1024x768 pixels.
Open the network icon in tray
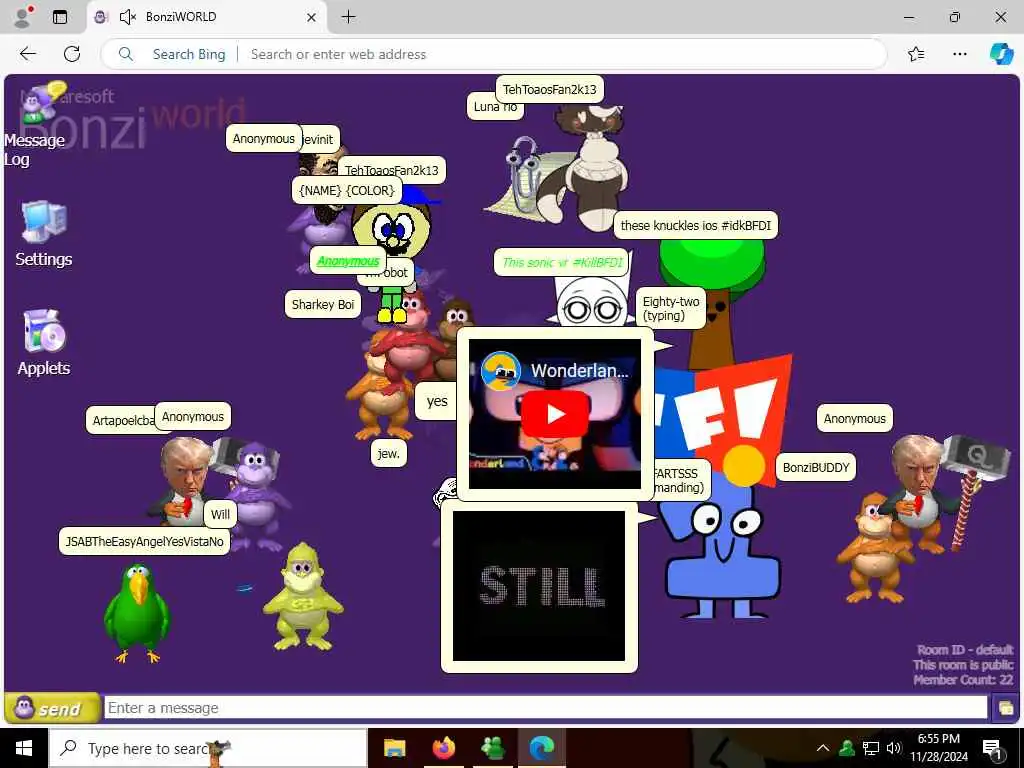[871, 748]
